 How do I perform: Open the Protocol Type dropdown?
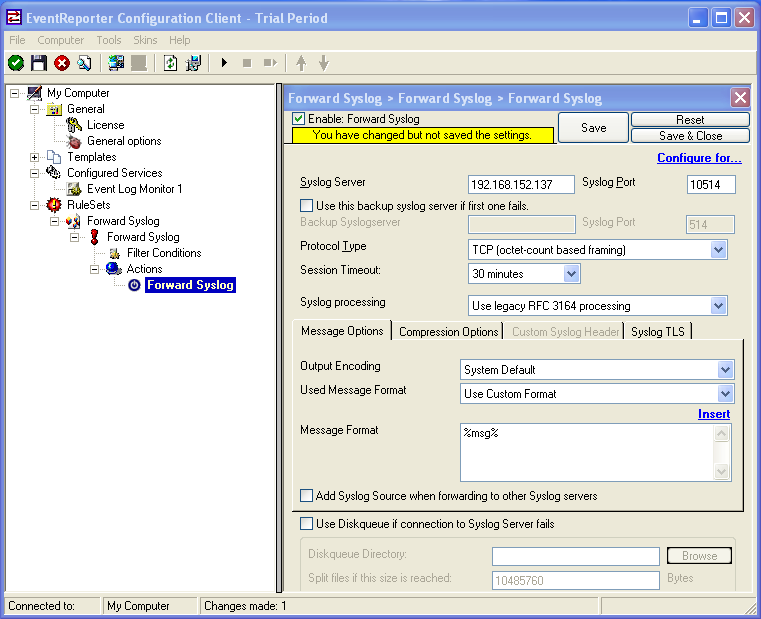(x=718, y=250)
